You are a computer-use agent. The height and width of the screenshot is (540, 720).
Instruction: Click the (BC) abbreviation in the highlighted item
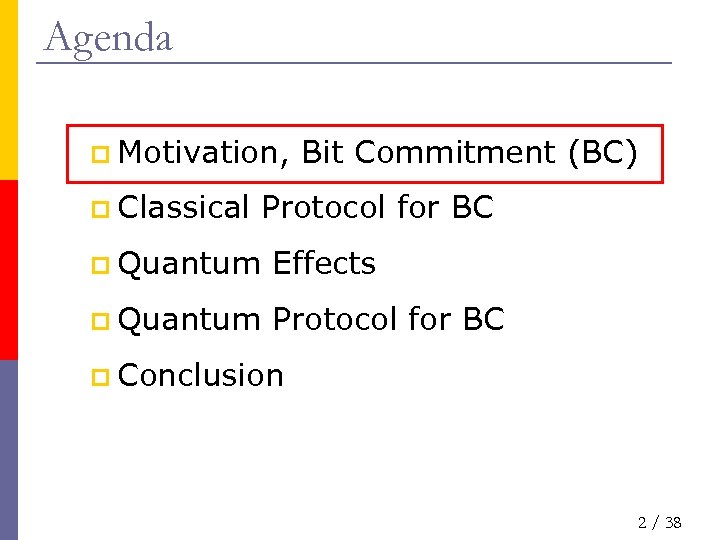tap(601, 153)
